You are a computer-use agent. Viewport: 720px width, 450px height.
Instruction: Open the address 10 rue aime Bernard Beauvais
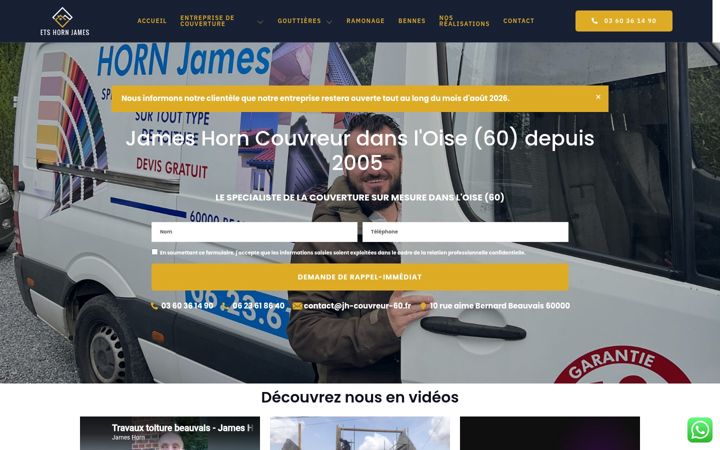[495, 306]
